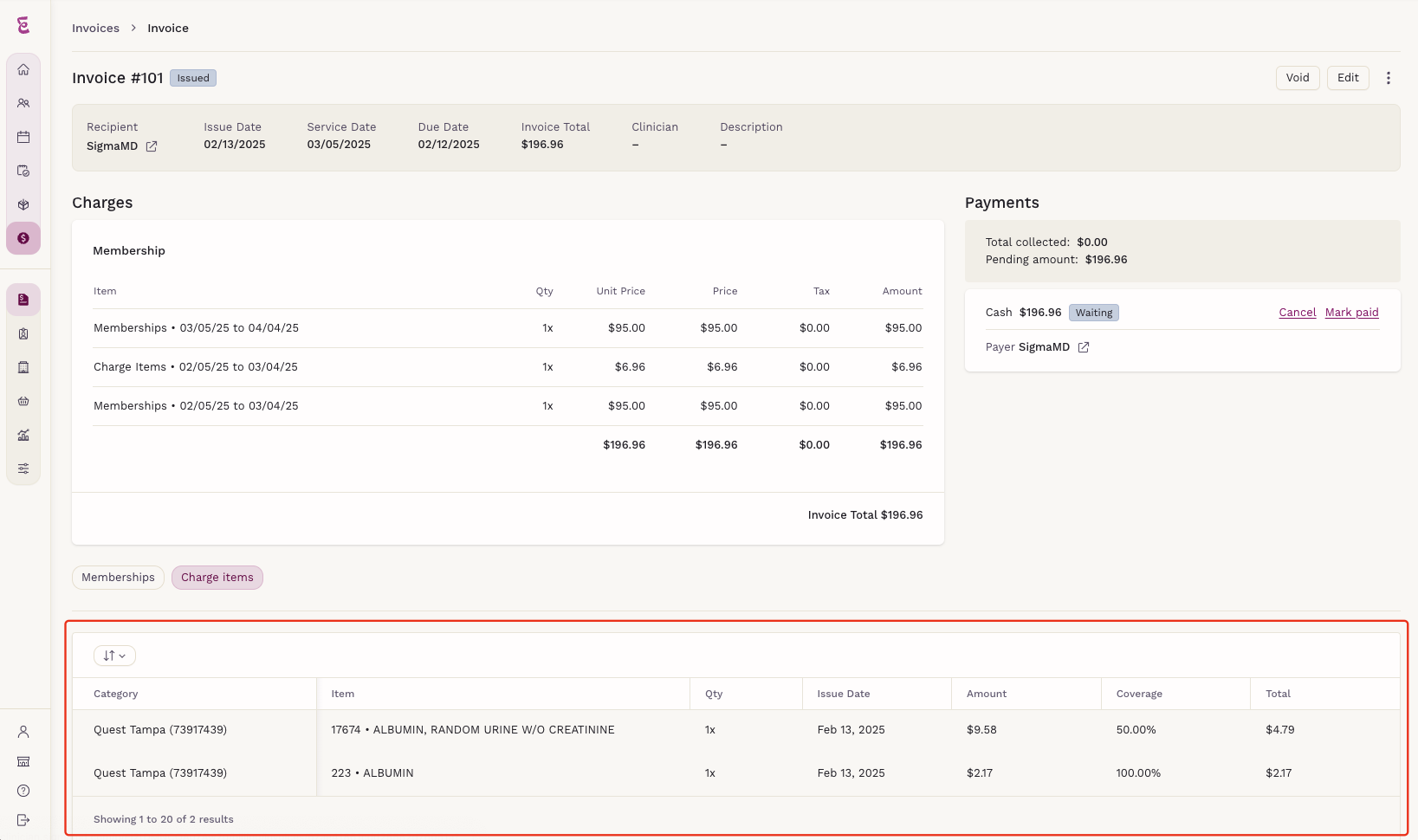1418x840 pixels.
Task: Click Memberships 03/05/25 to 04/04/25 row
Action: (x=508, y=328)
